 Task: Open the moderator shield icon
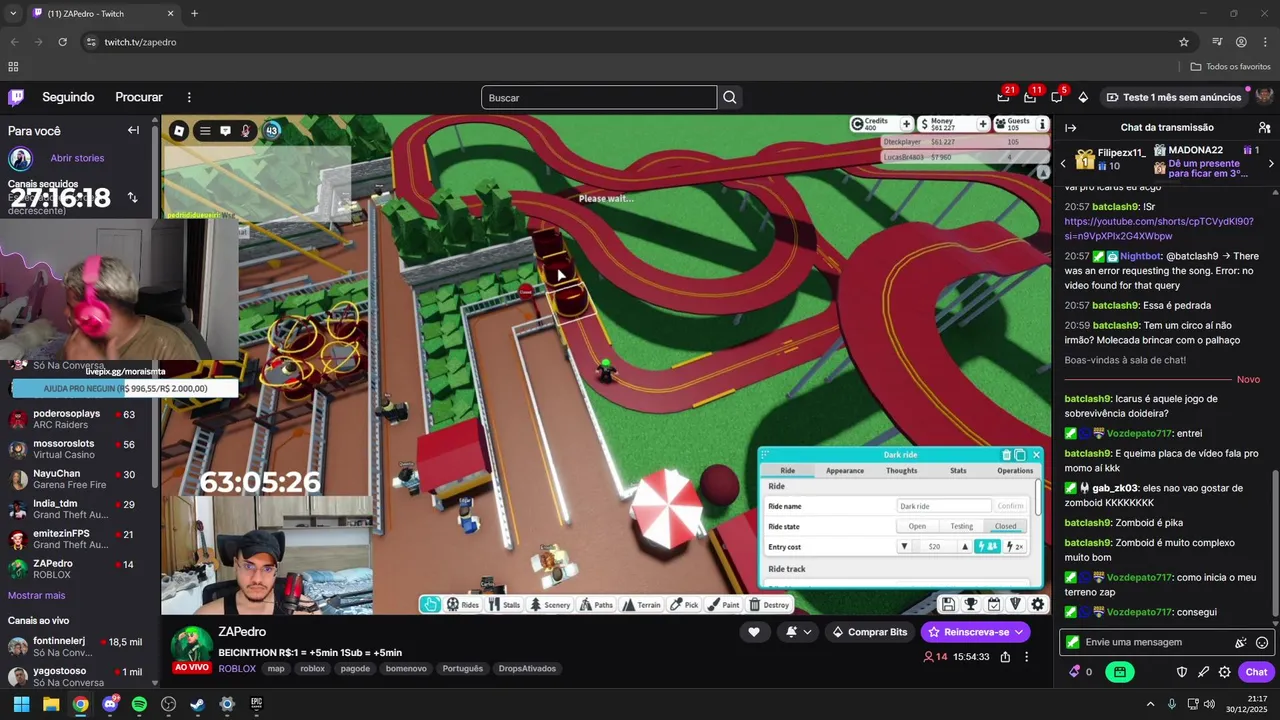(1181, 672)
